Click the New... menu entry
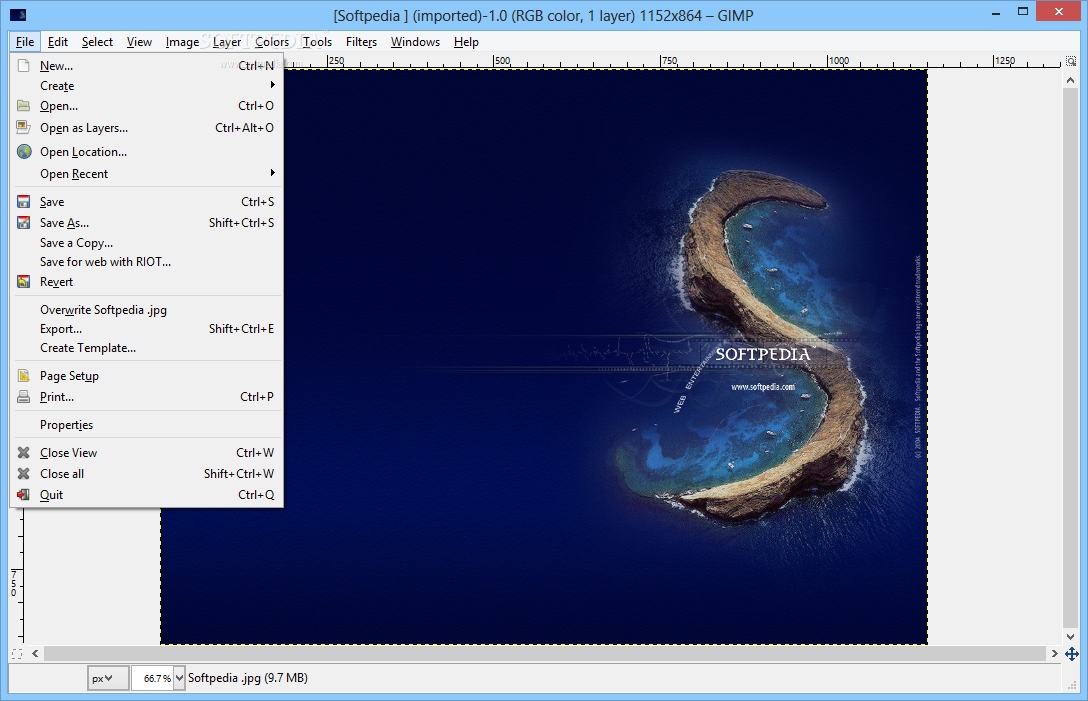Screen dimensions: 1088x701 click(x=146, y=66)
